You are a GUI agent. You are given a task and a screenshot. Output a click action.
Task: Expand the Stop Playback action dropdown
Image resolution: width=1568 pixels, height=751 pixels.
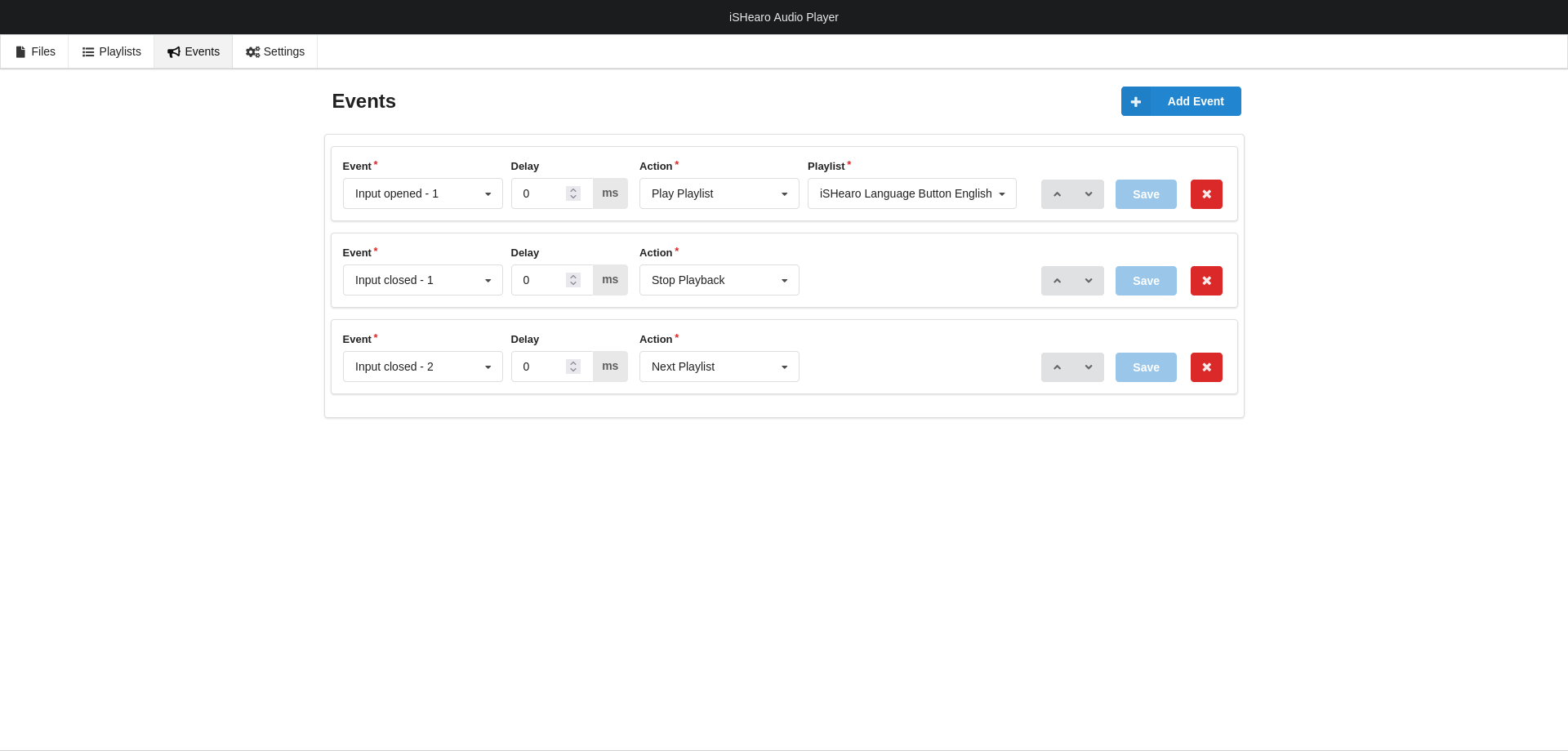pyautogui.click(x=719, y=280)
